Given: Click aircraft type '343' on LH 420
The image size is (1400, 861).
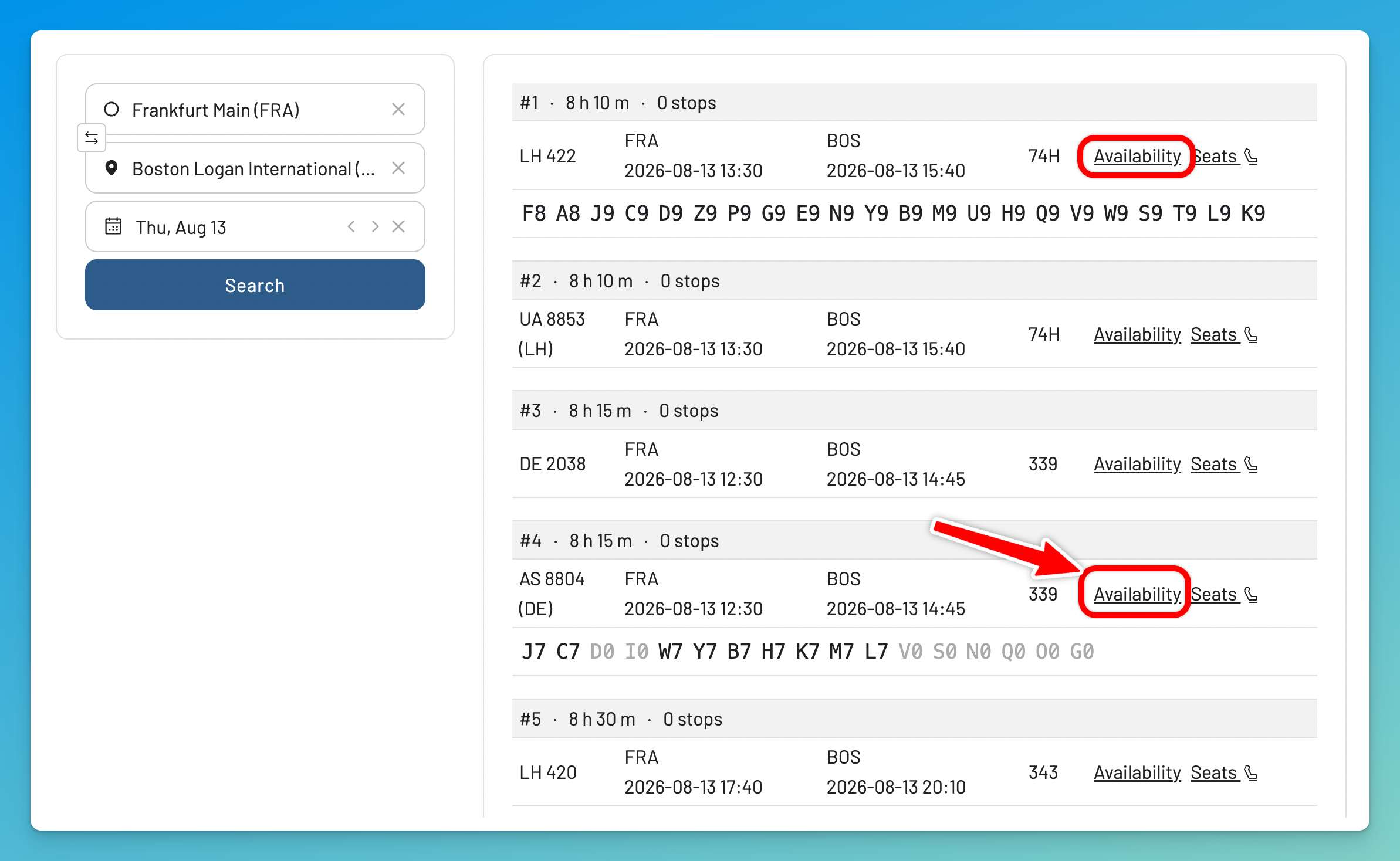Looking at the screenshot, I should point(1043,772).
